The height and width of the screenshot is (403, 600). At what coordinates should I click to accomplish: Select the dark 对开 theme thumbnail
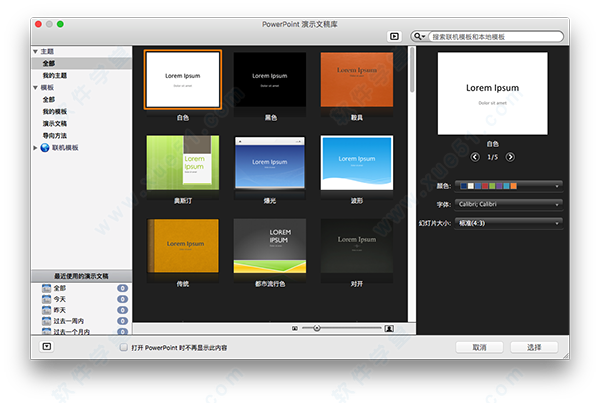(x=357, y=245)
